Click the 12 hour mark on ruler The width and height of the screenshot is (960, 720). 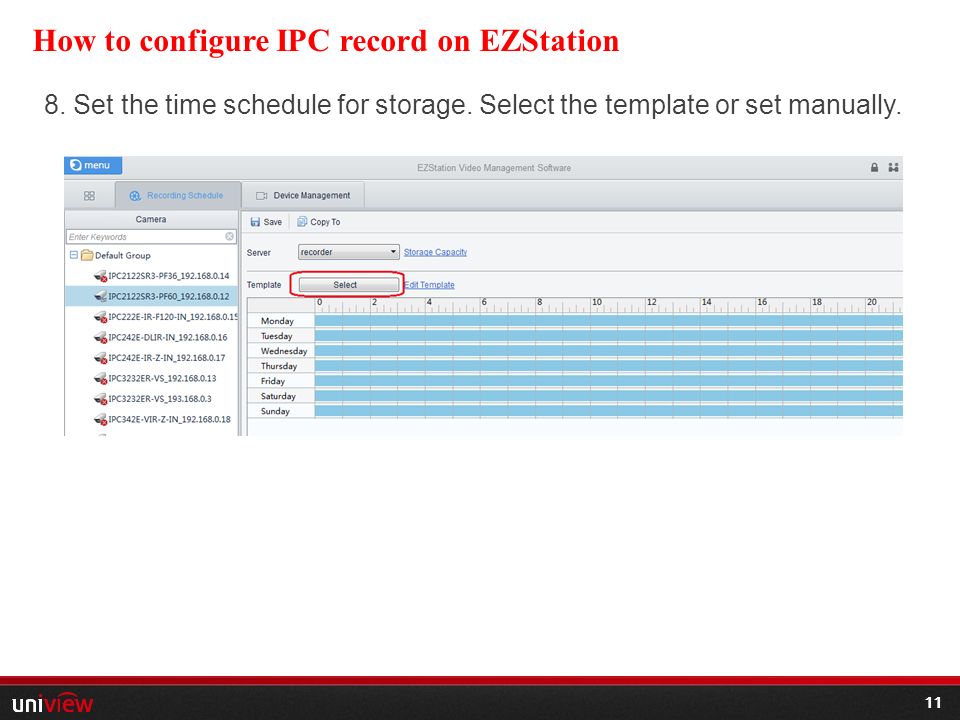[651, 302]
